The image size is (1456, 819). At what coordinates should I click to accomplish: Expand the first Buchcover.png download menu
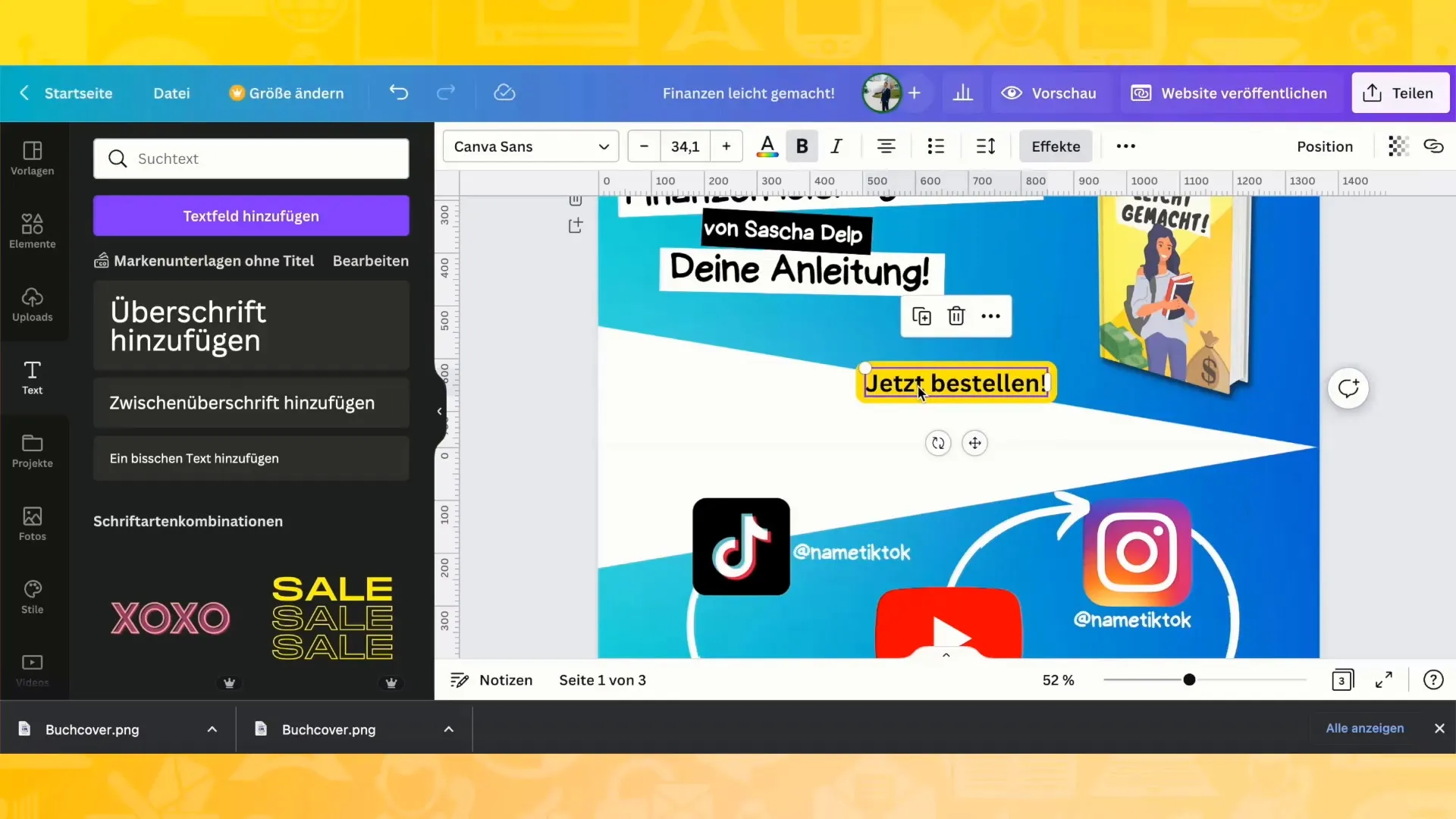coord(212,730)
